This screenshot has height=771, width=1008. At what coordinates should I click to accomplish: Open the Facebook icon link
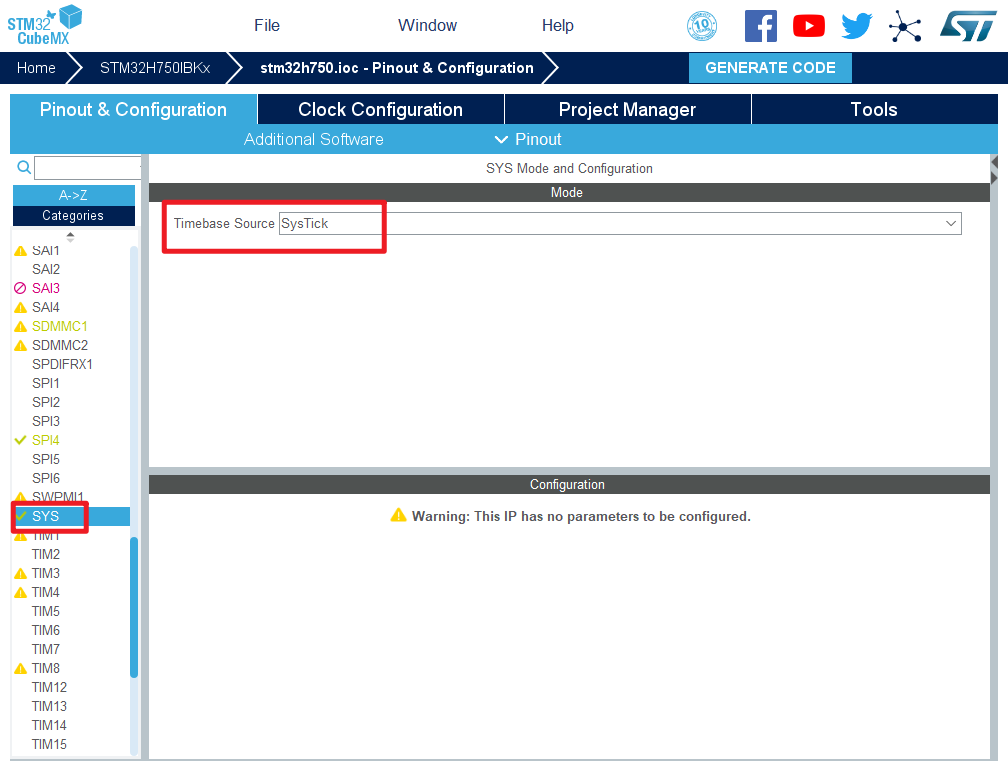[760, 26]
